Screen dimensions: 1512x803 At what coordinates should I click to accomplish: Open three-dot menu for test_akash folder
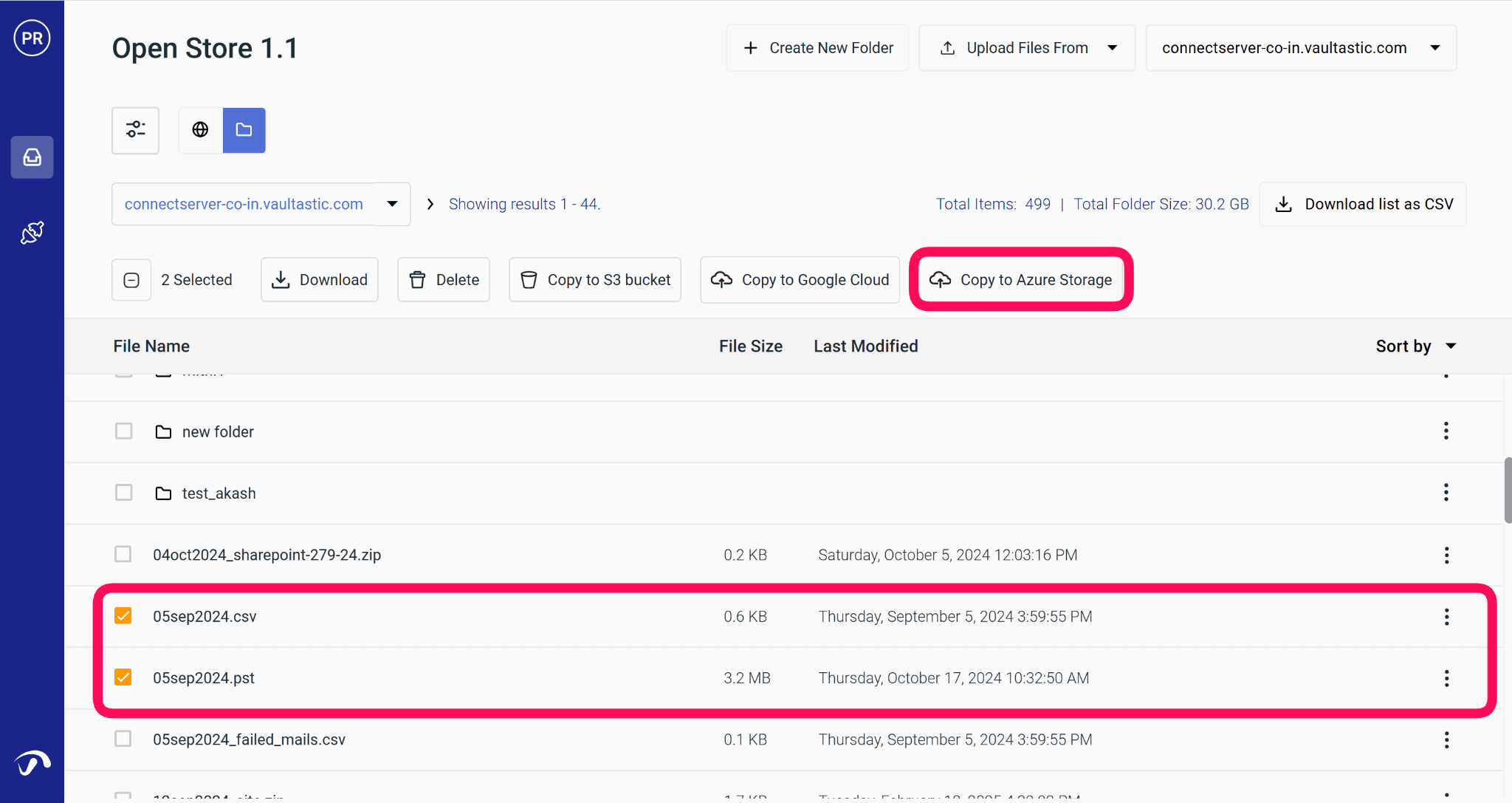click(x=1446, y=493)
